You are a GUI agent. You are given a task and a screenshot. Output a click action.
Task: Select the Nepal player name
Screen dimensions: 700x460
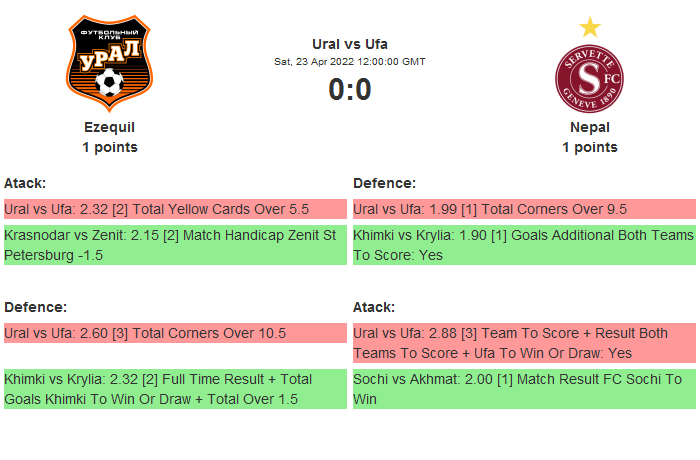590,127
